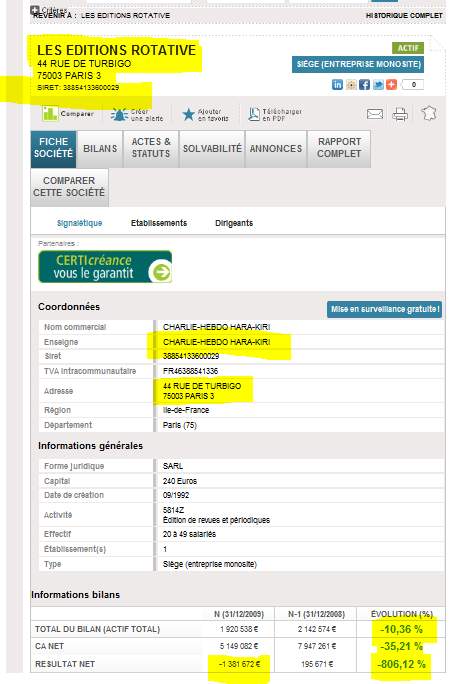473x684 pixels.
Task: Click Résultat net value -1 381 672 €
Action: [x=240, y=664]
